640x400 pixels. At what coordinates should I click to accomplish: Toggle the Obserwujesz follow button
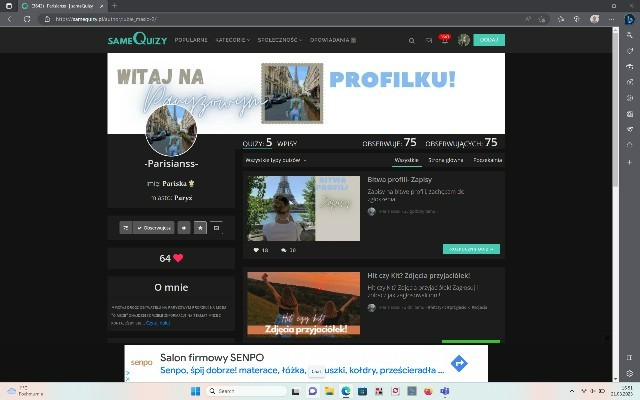click(x=154, y=228)
